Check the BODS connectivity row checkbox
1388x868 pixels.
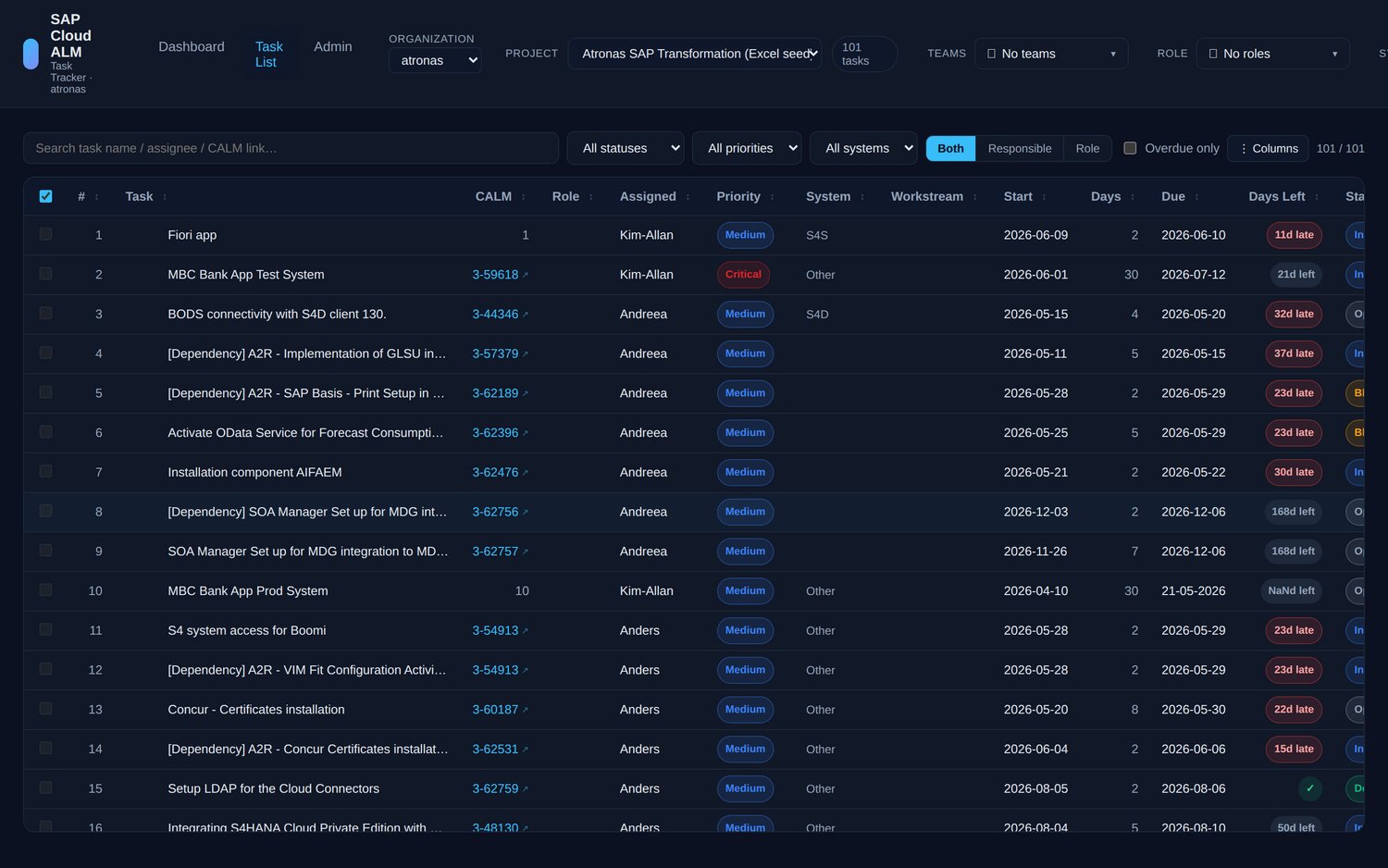45,314
